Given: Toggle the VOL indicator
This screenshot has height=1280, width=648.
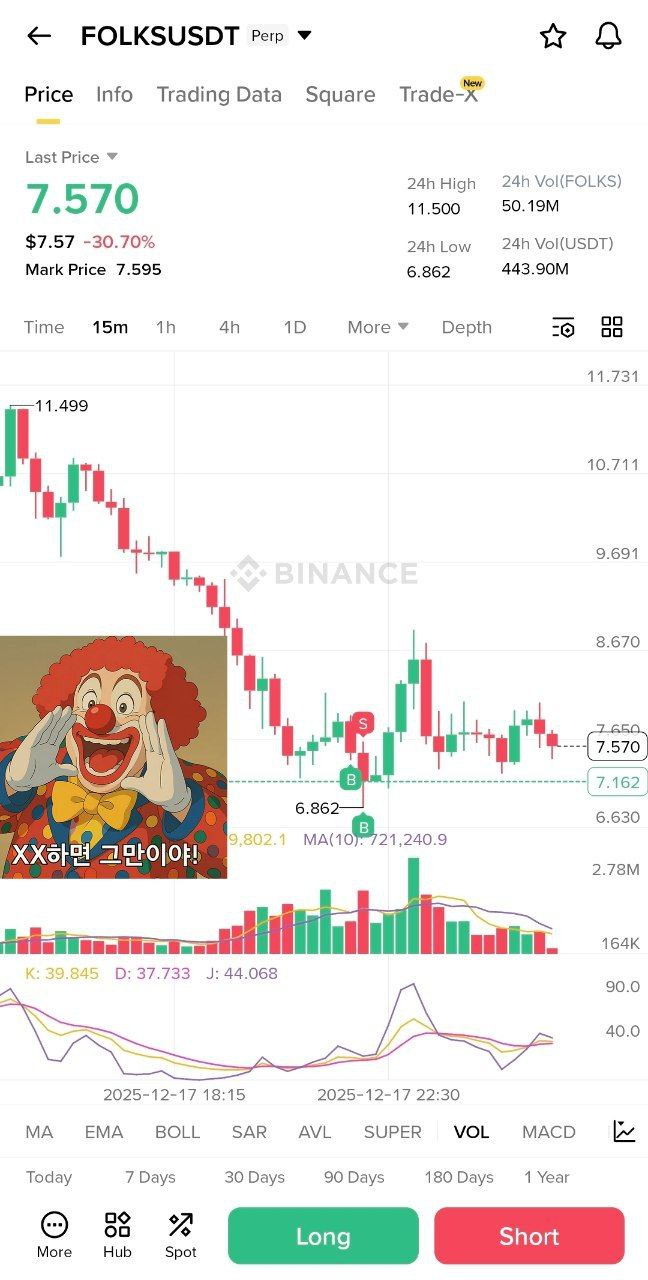Looking at the screenshot, I should coord(471,1132).
